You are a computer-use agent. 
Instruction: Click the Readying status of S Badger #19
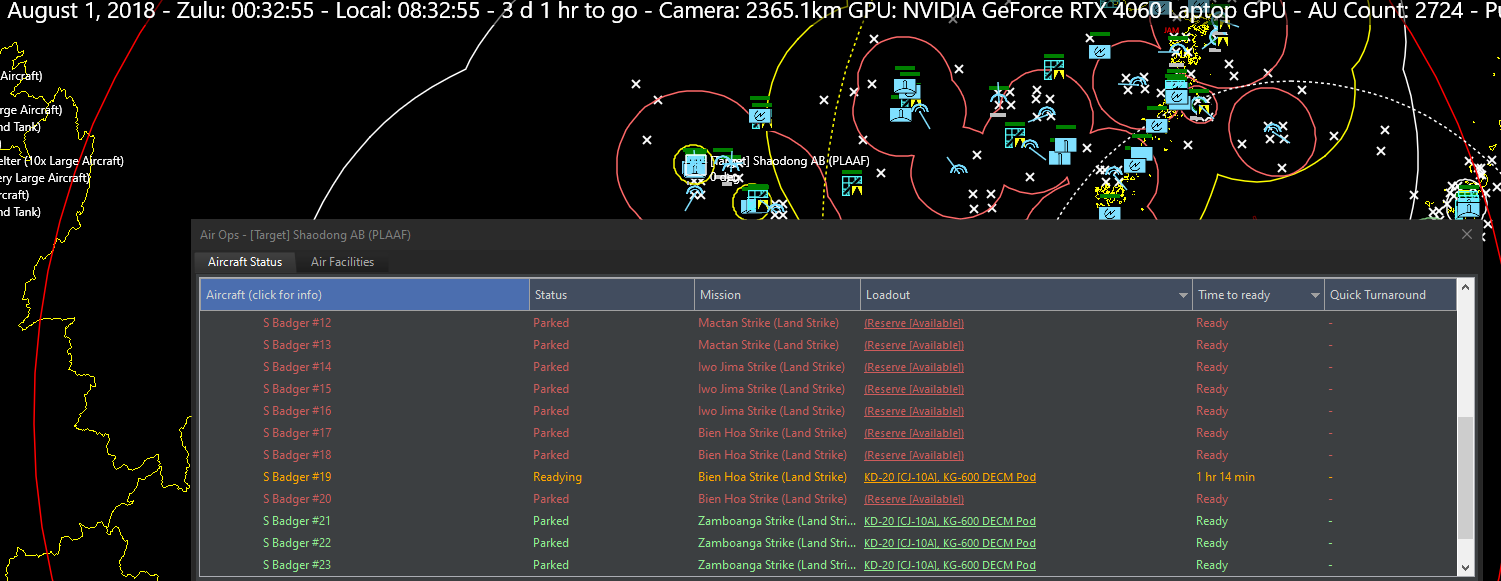(x=557, y=477)
